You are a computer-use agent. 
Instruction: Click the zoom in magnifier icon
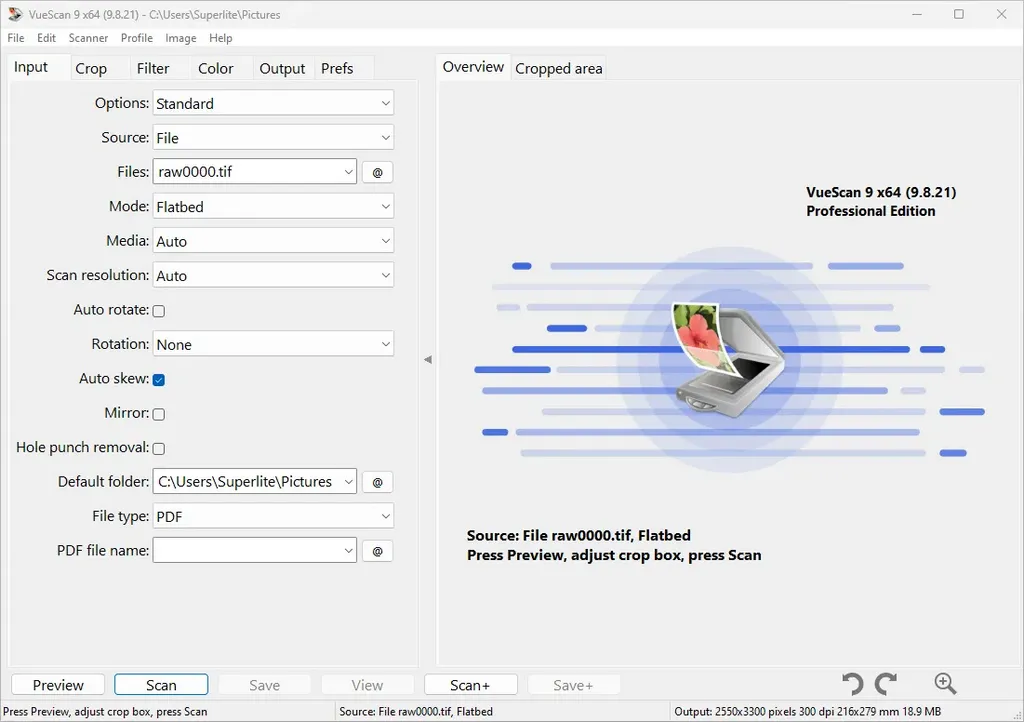tap(945, 683)
